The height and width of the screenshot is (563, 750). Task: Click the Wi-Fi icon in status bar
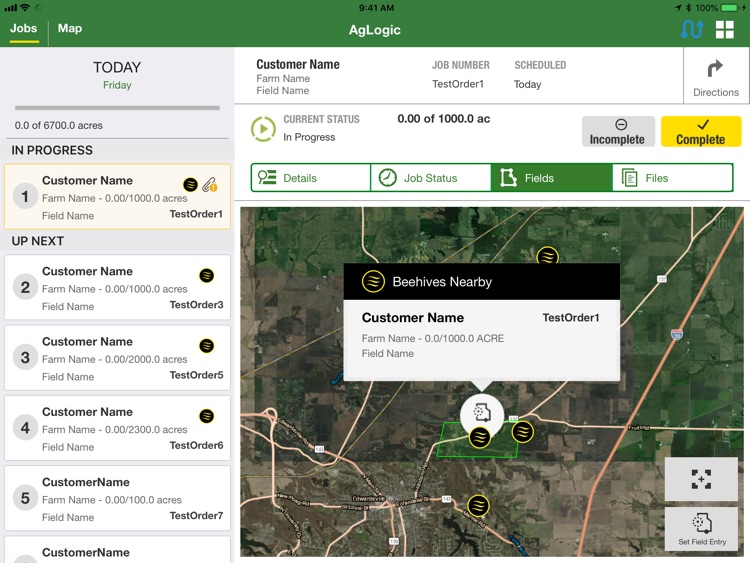25,8
